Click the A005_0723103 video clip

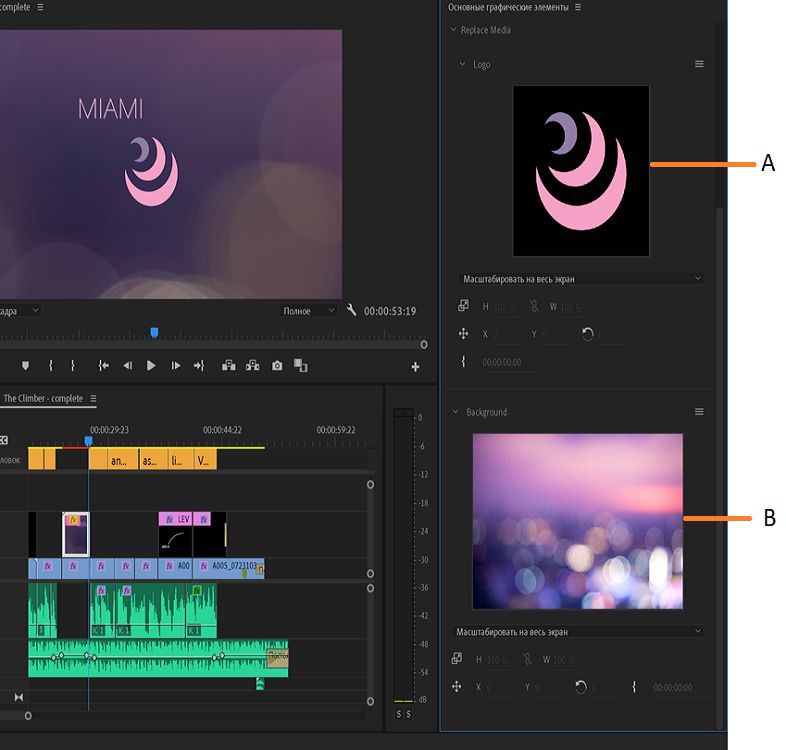pyautogui.click(x=235, y=566)
